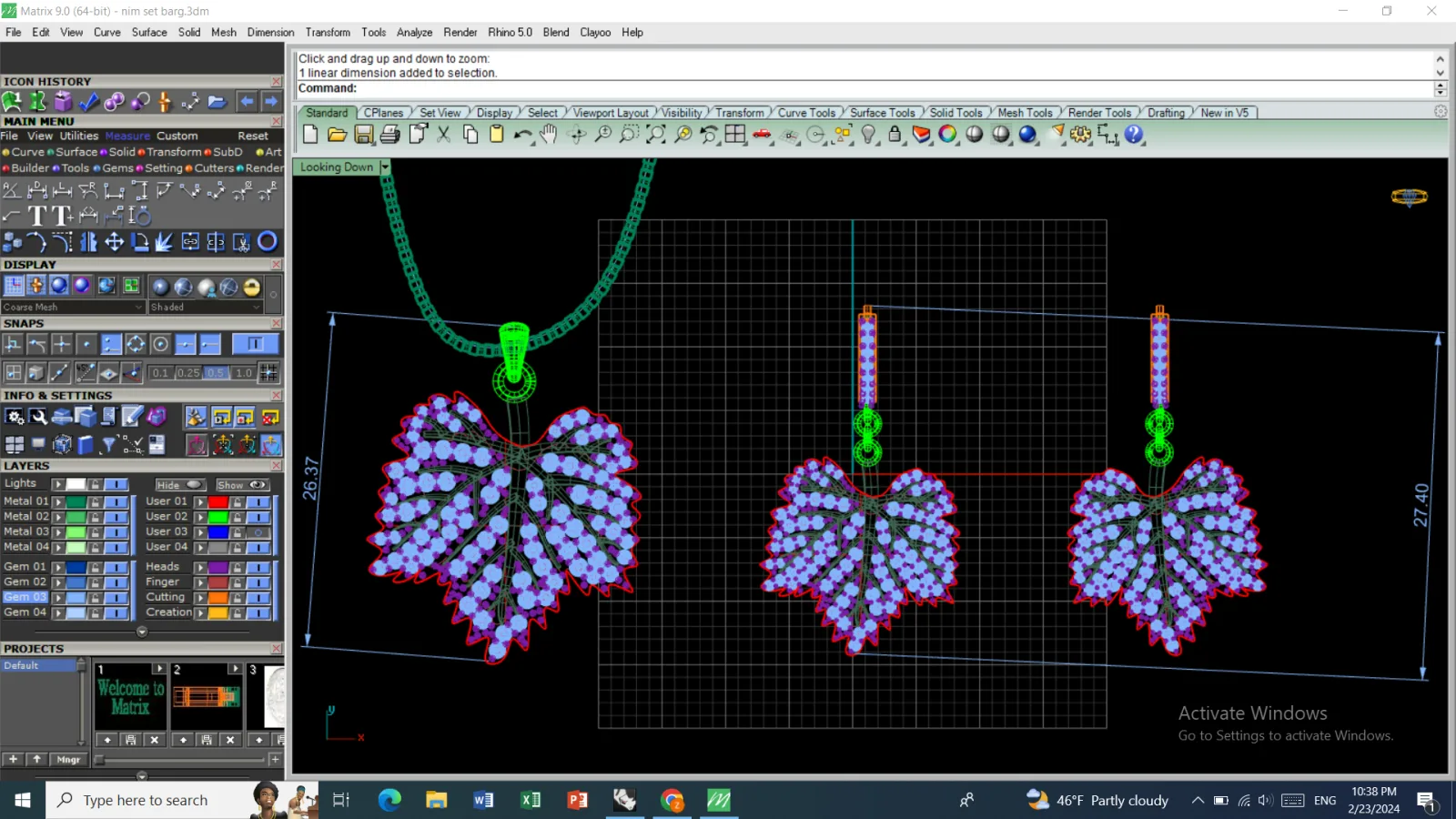
Task: Click the Mngr button in Projects
Action: [68, 760]
